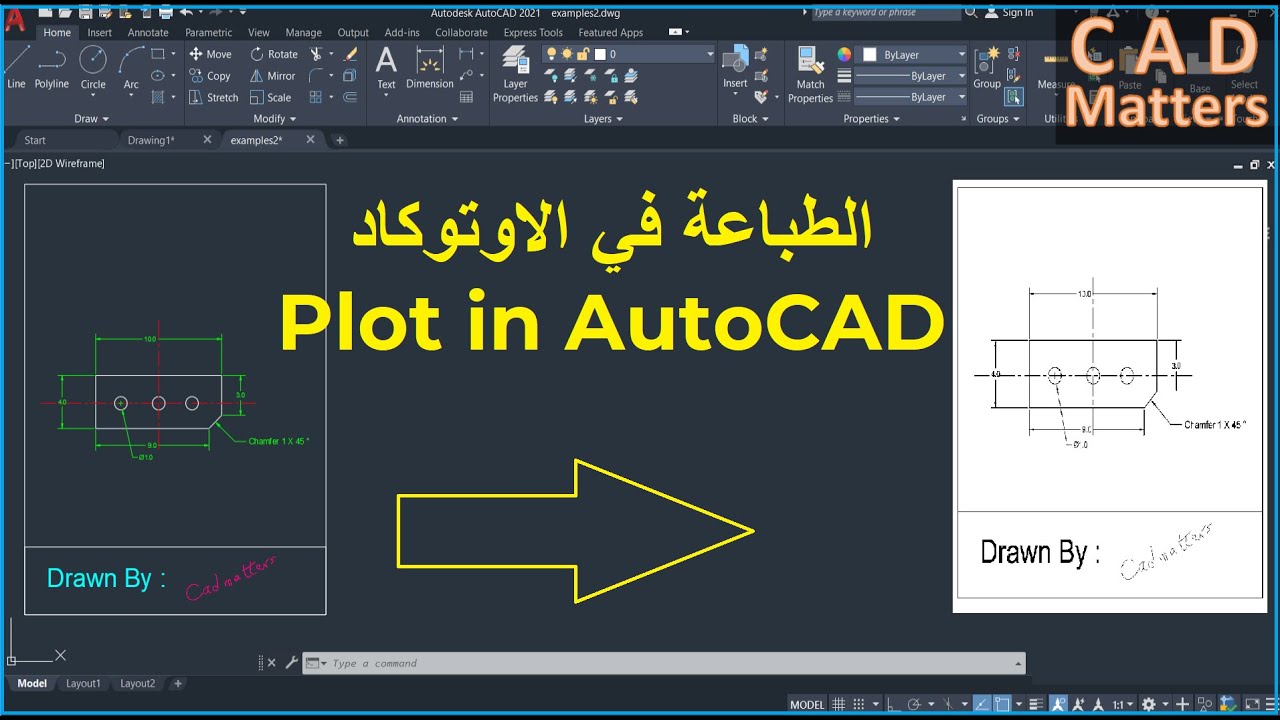Activate the Move command

(210, 54)
